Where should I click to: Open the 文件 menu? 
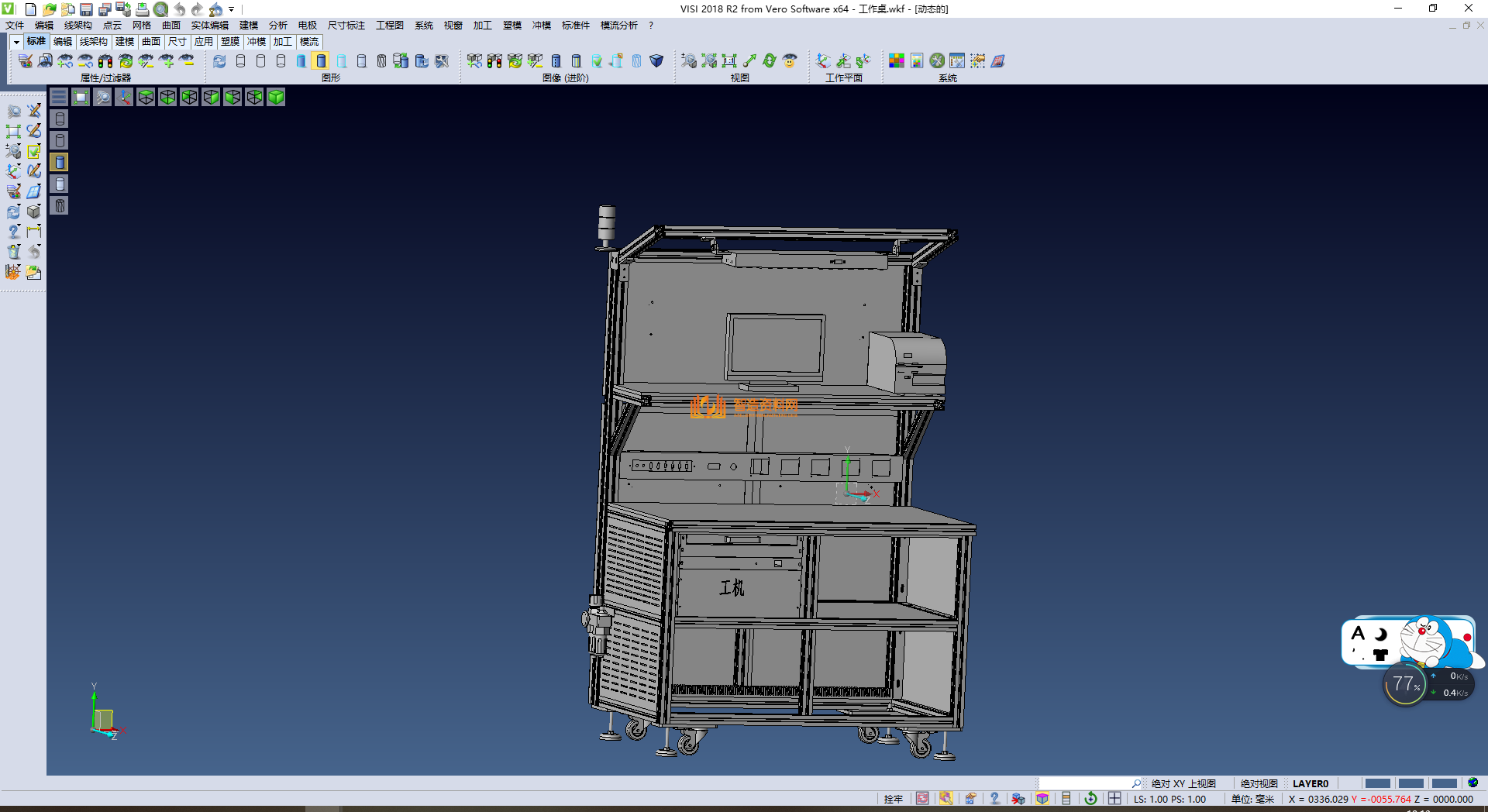pyautogui.click(x=15, y=26)
